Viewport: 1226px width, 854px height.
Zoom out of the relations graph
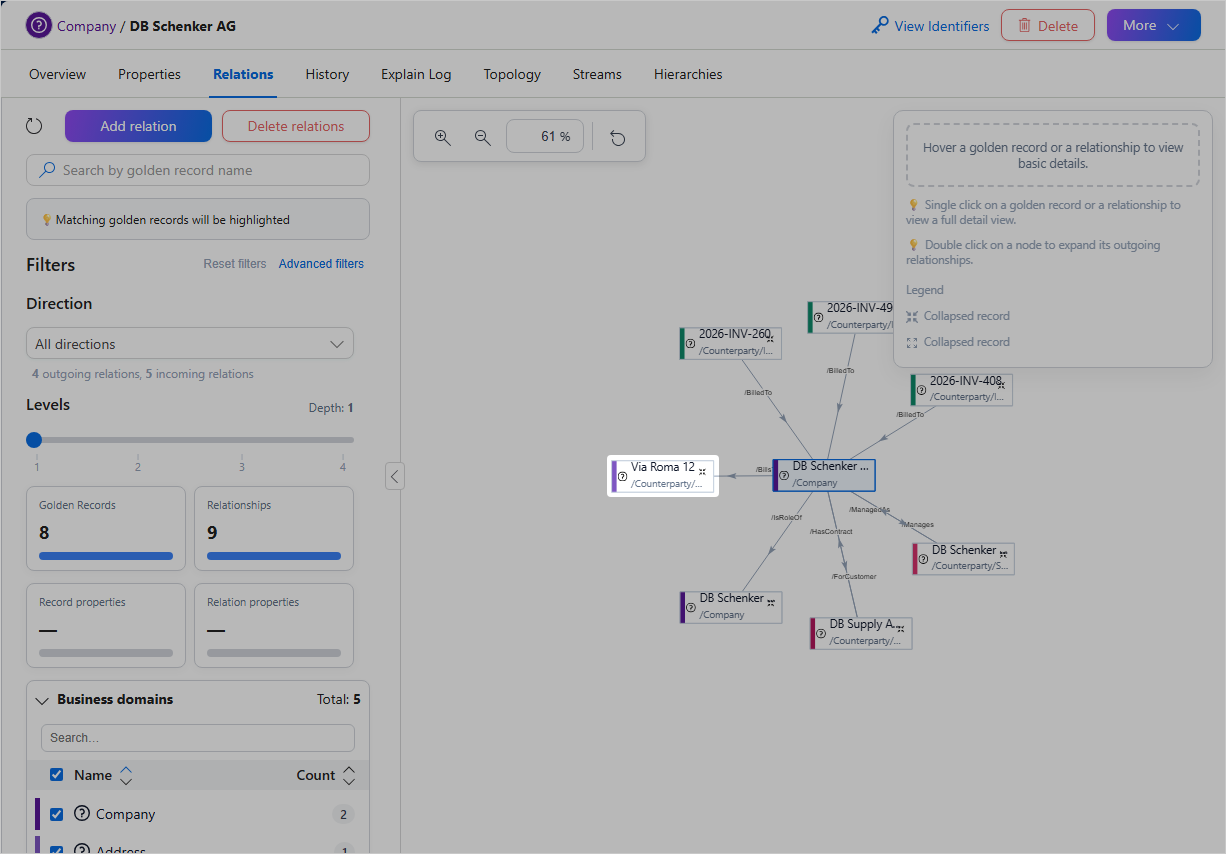[x=483, y=137]
